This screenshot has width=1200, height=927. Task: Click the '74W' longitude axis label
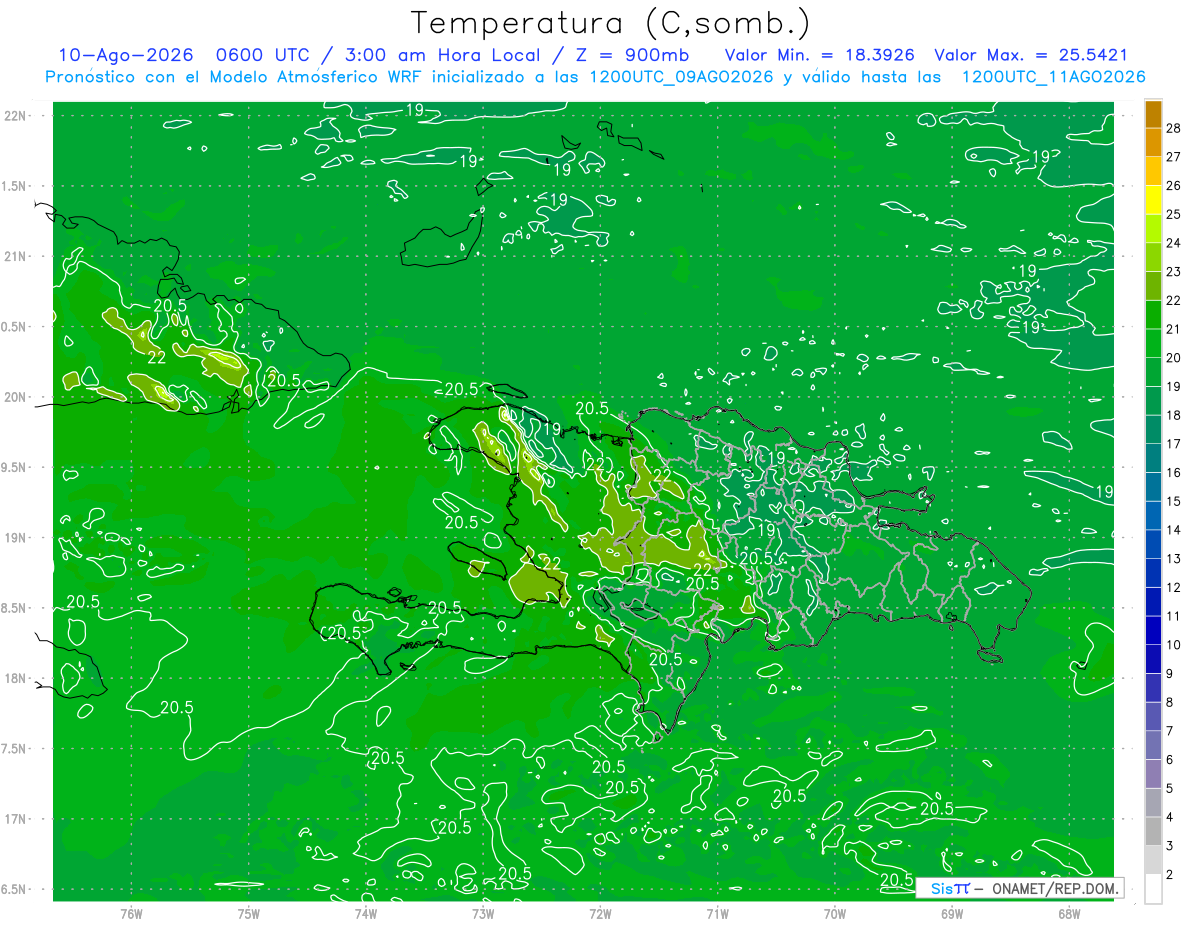(x=366, y=913)
